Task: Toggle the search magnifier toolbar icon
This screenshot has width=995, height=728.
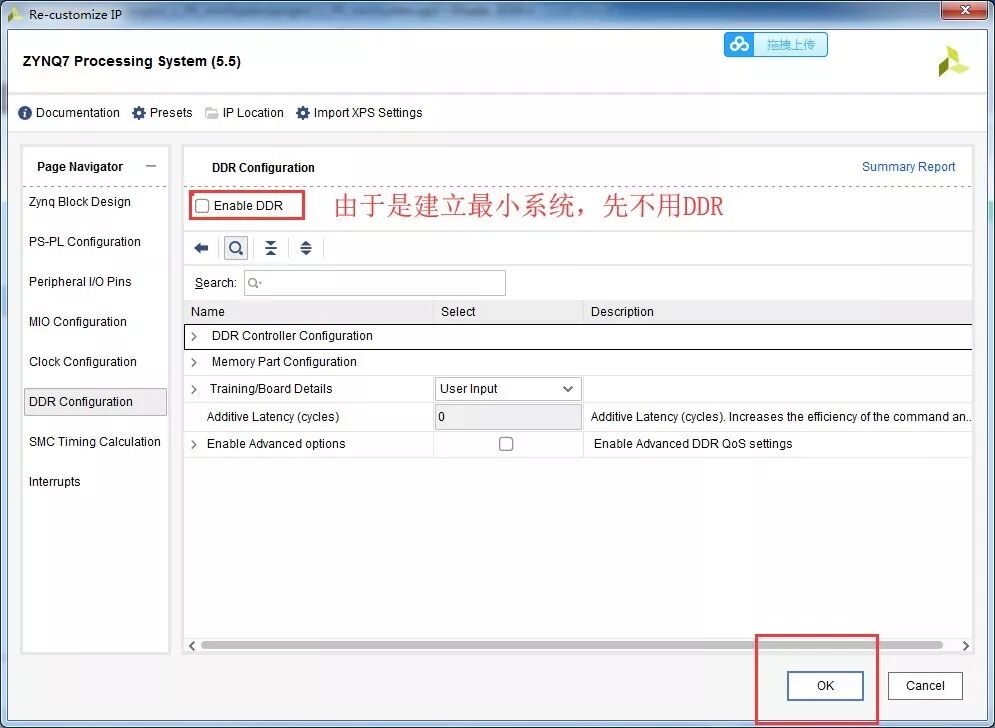Action: pos(236,248)
